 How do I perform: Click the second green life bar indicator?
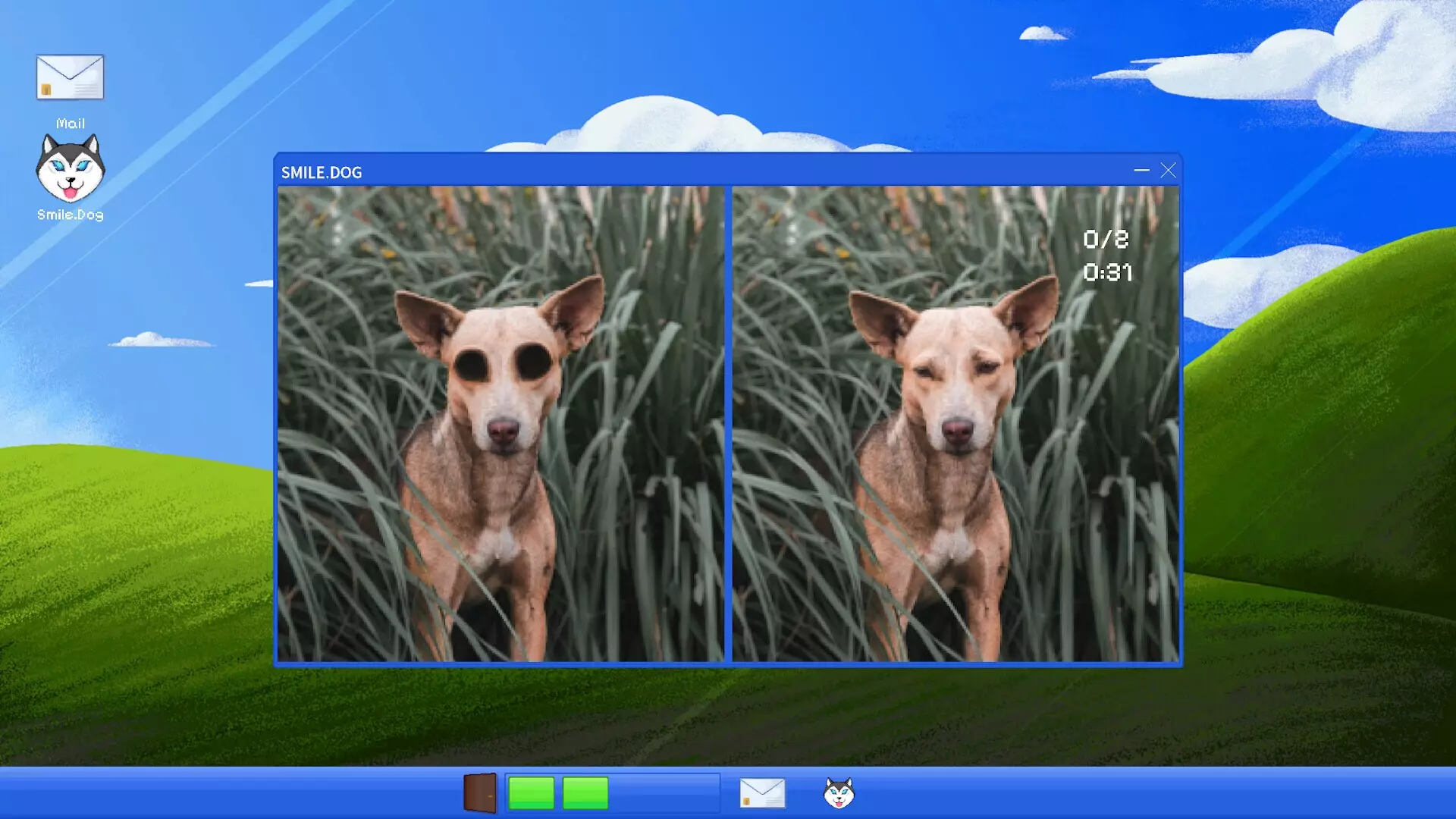(x=584, y=793)
